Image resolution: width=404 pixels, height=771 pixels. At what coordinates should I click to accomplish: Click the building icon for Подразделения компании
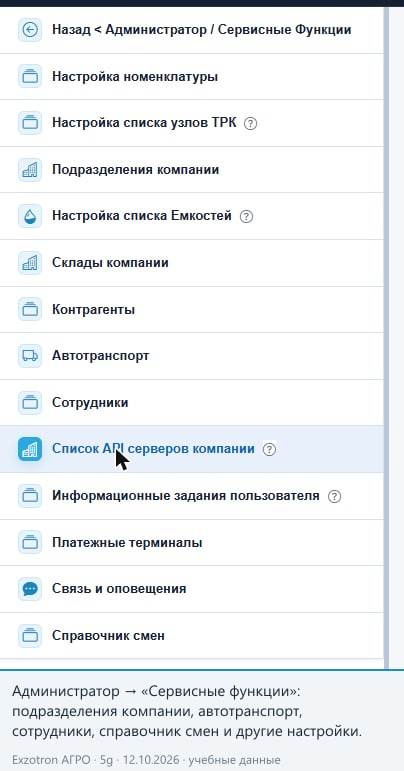click(30, 170)
